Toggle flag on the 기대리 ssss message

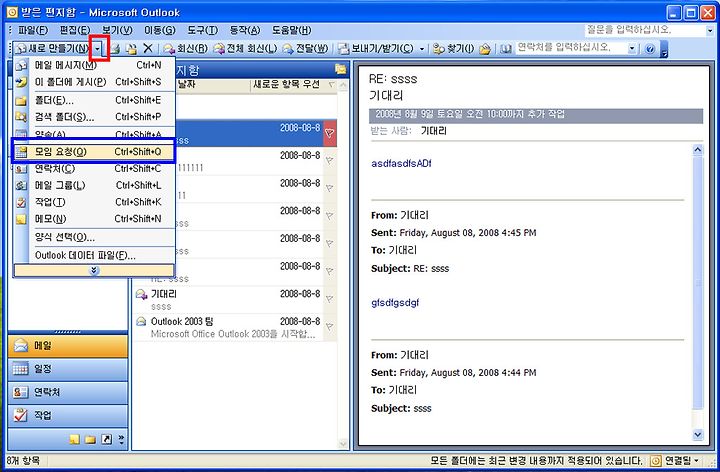(330, 299)
